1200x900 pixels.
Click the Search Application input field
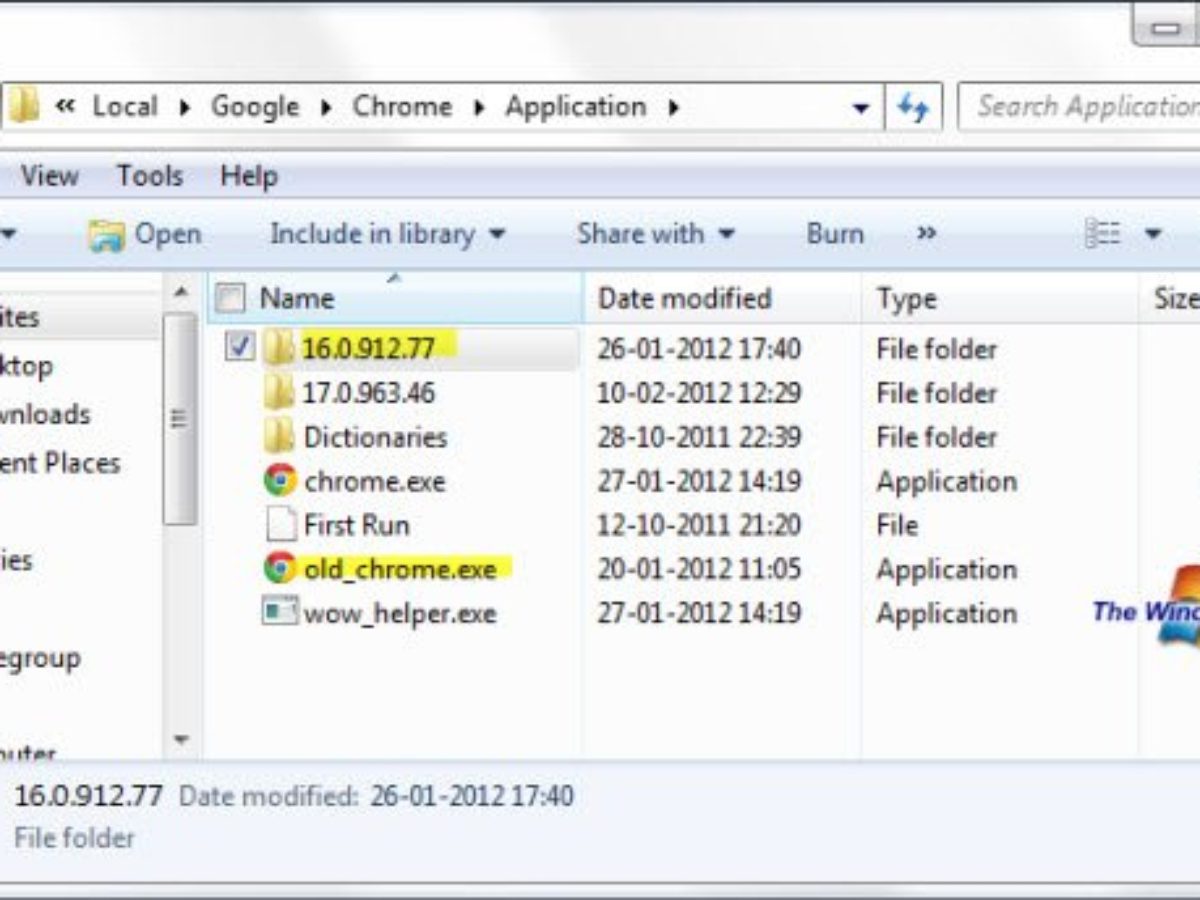pyautogui.click(x=1080, y=106)
